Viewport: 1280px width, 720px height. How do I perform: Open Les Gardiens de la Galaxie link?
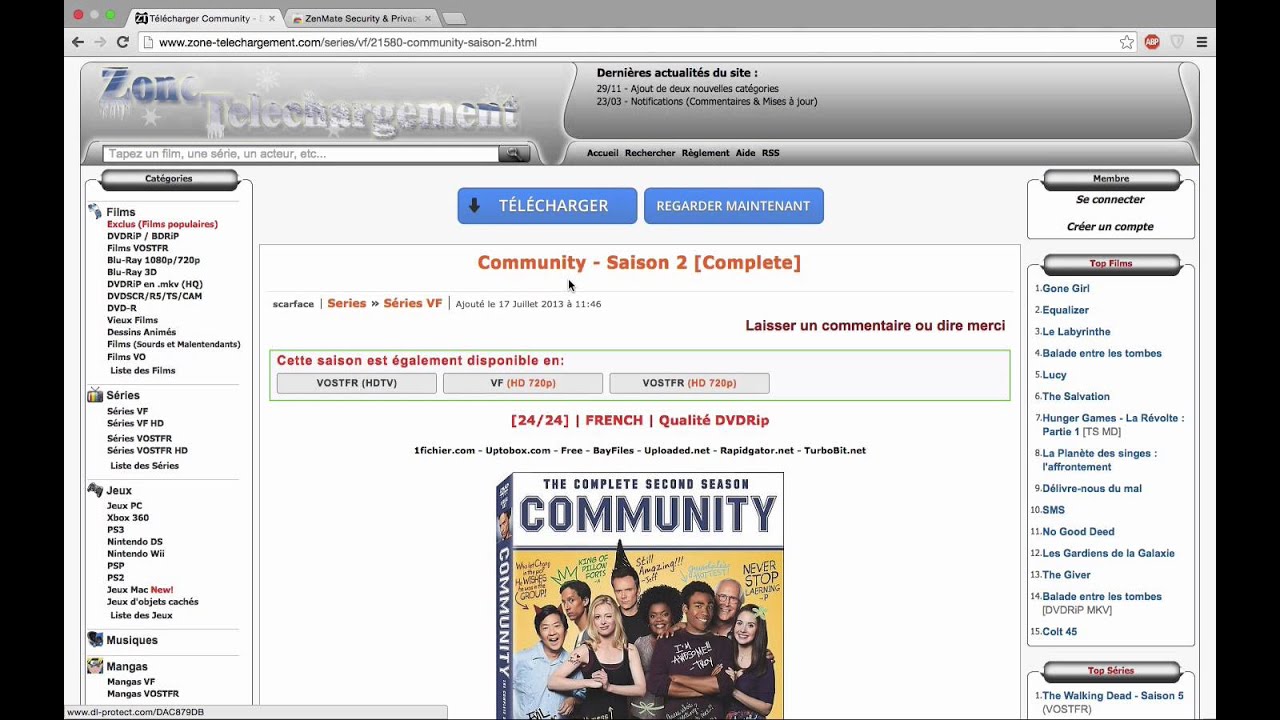tap(1108, 553)
